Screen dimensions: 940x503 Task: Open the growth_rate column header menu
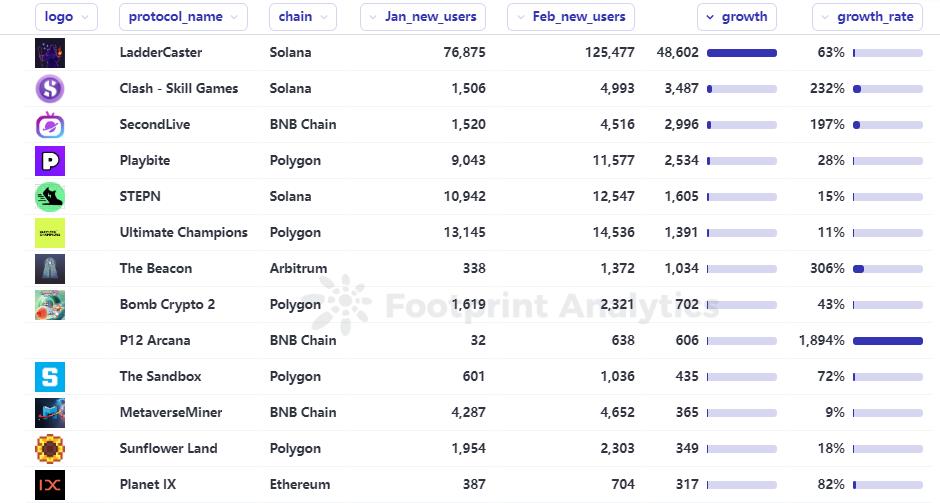866,17
